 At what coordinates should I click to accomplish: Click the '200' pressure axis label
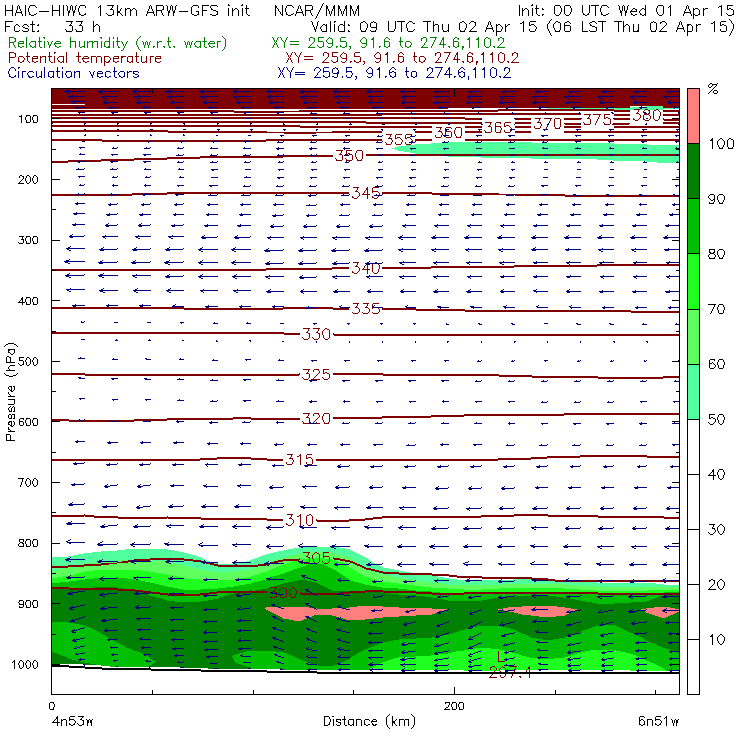point(28,179)
